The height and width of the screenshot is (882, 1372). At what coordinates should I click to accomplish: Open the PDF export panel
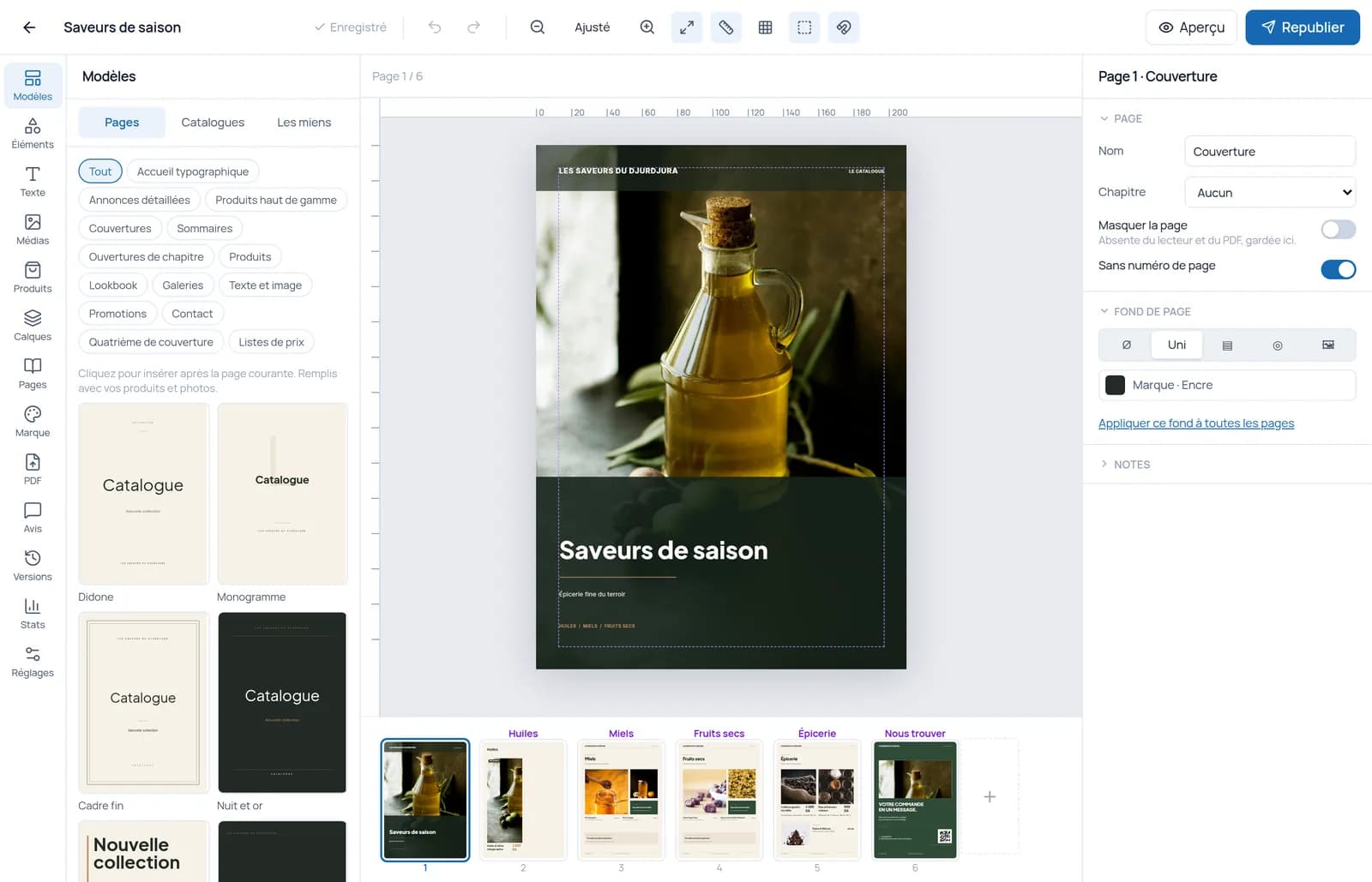[33, 470]
